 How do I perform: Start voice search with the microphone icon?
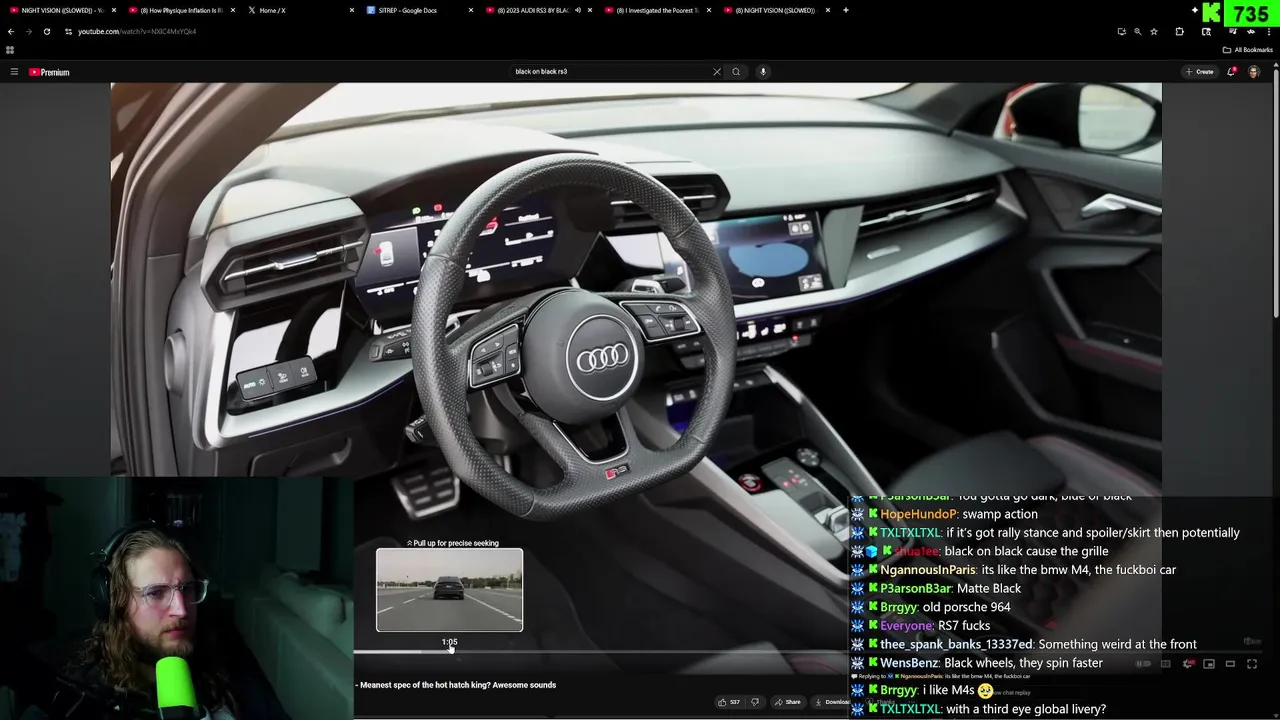763,72
